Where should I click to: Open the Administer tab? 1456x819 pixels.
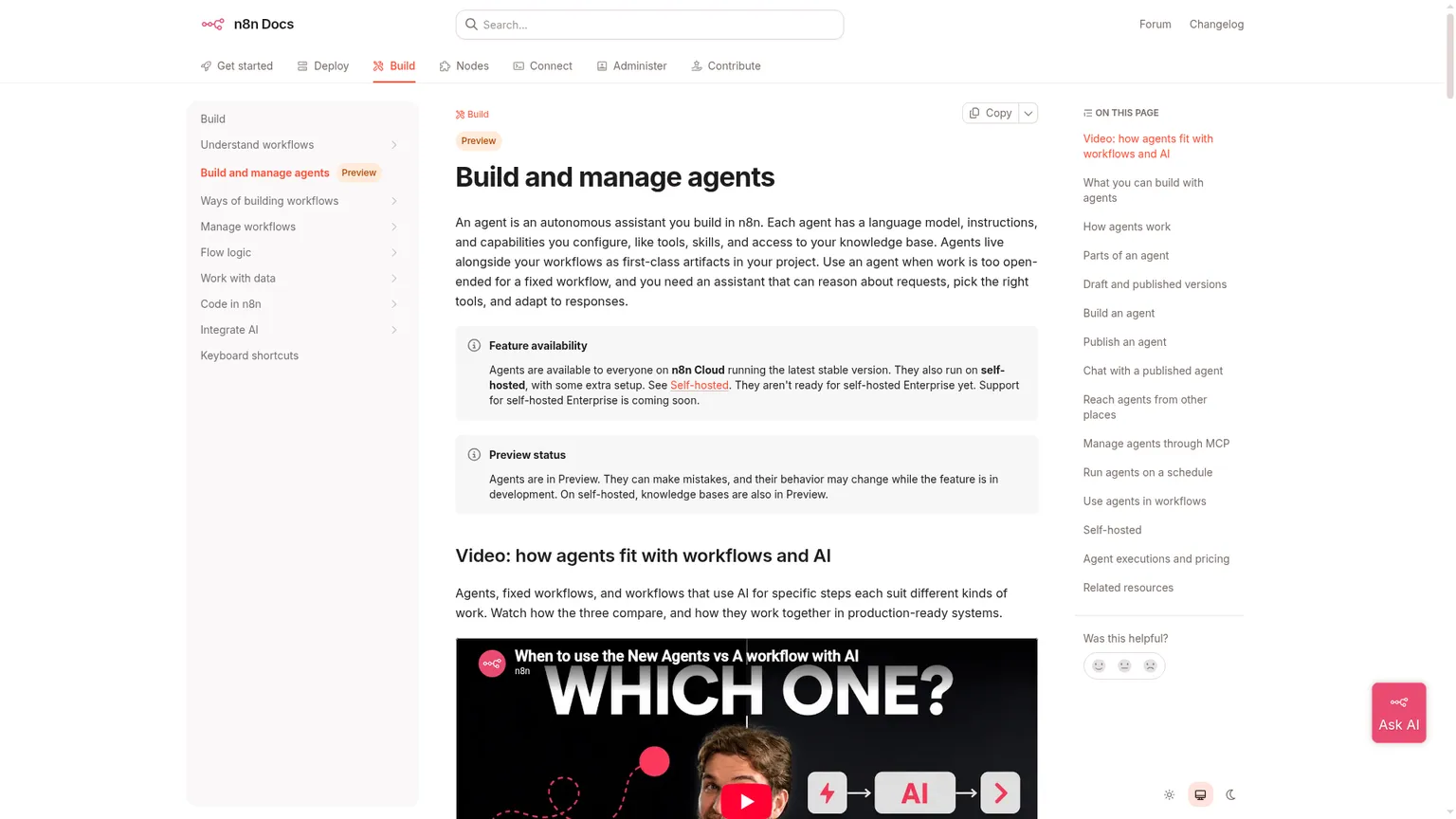631,66
